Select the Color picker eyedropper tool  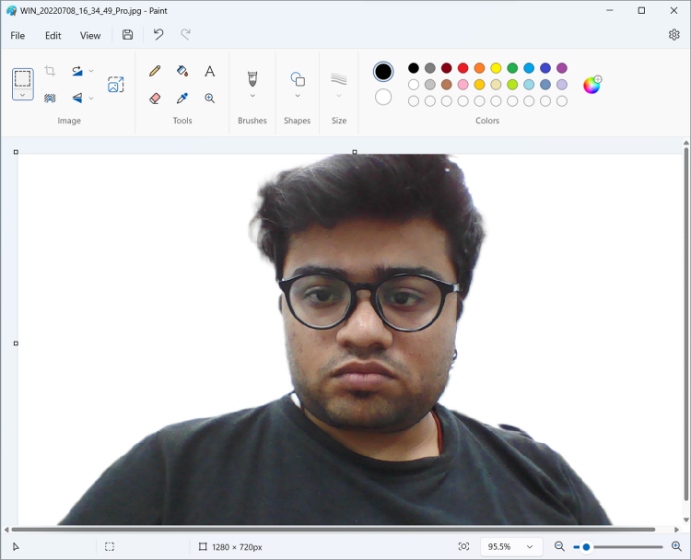(x=182, y=98)
